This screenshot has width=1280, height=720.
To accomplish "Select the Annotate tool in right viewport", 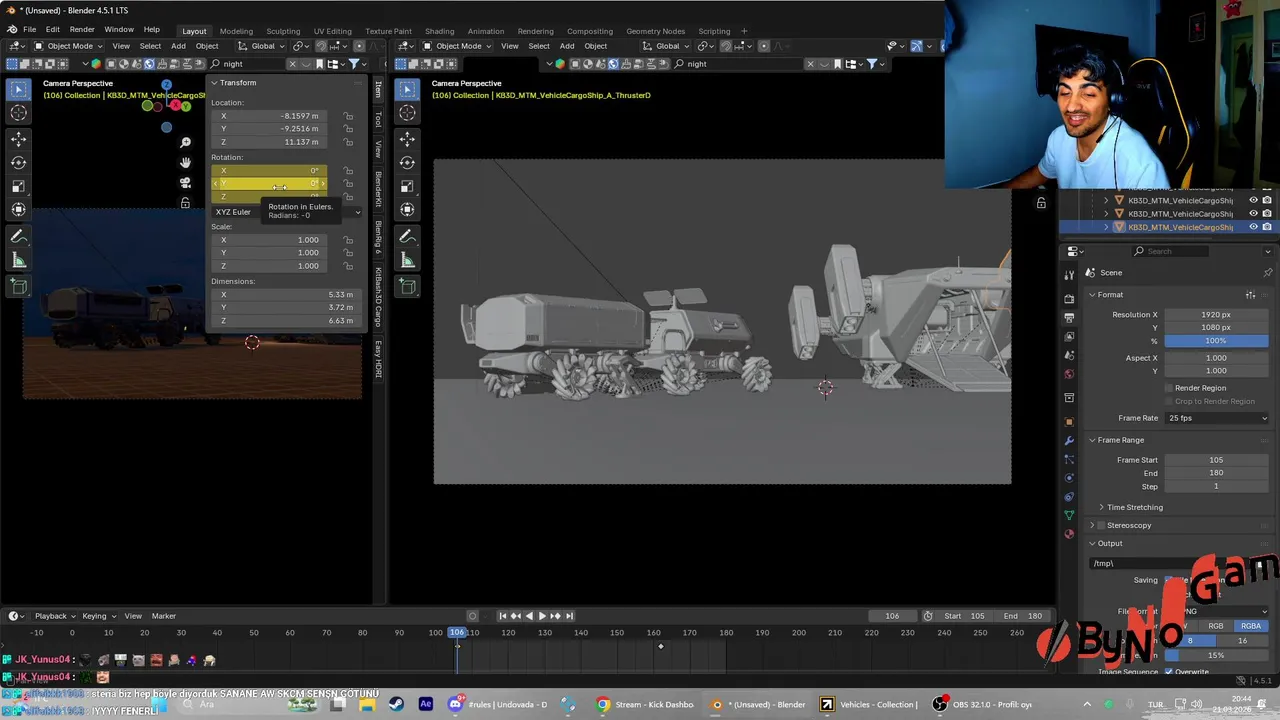I will 407,236.
